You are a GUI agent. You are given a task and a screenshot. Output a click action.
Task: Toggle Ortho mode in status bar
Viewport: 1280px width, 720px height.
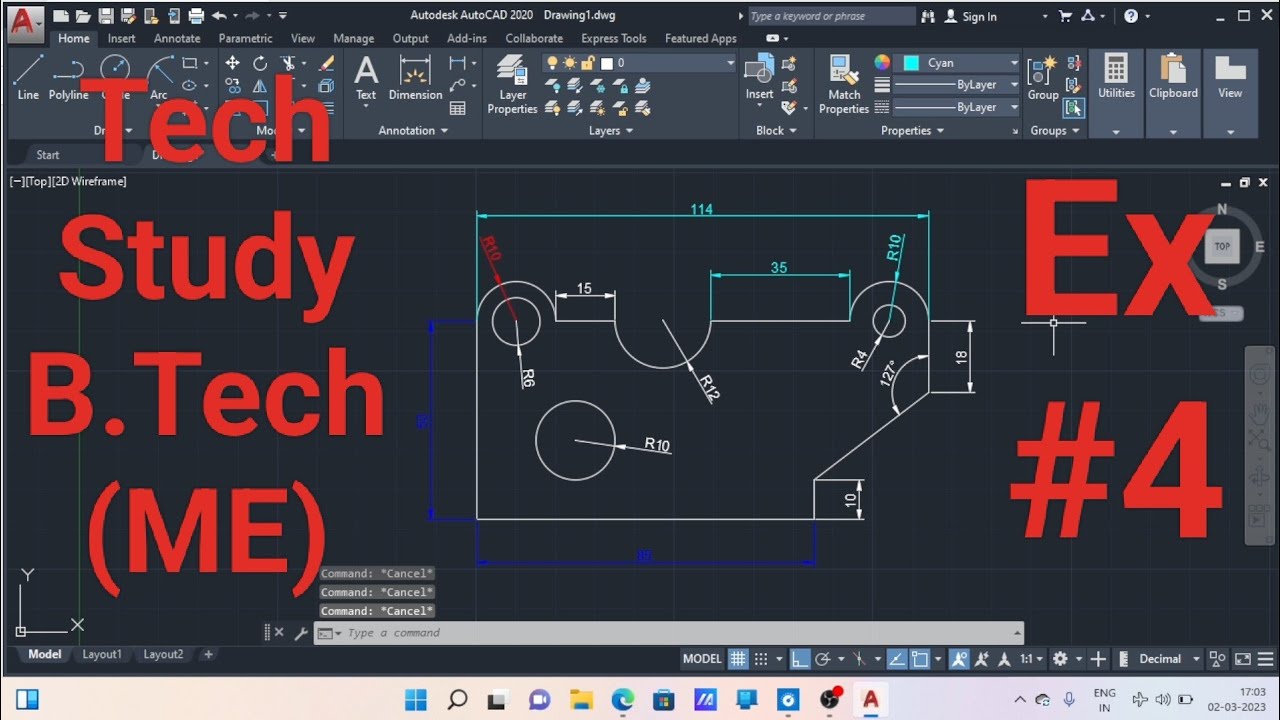[x=800, y=659]
